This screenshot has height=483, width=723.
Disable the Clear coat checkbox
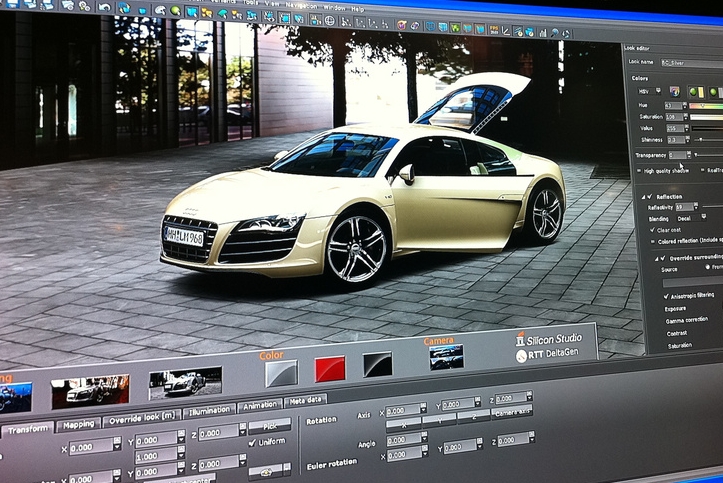click(652, 229)
